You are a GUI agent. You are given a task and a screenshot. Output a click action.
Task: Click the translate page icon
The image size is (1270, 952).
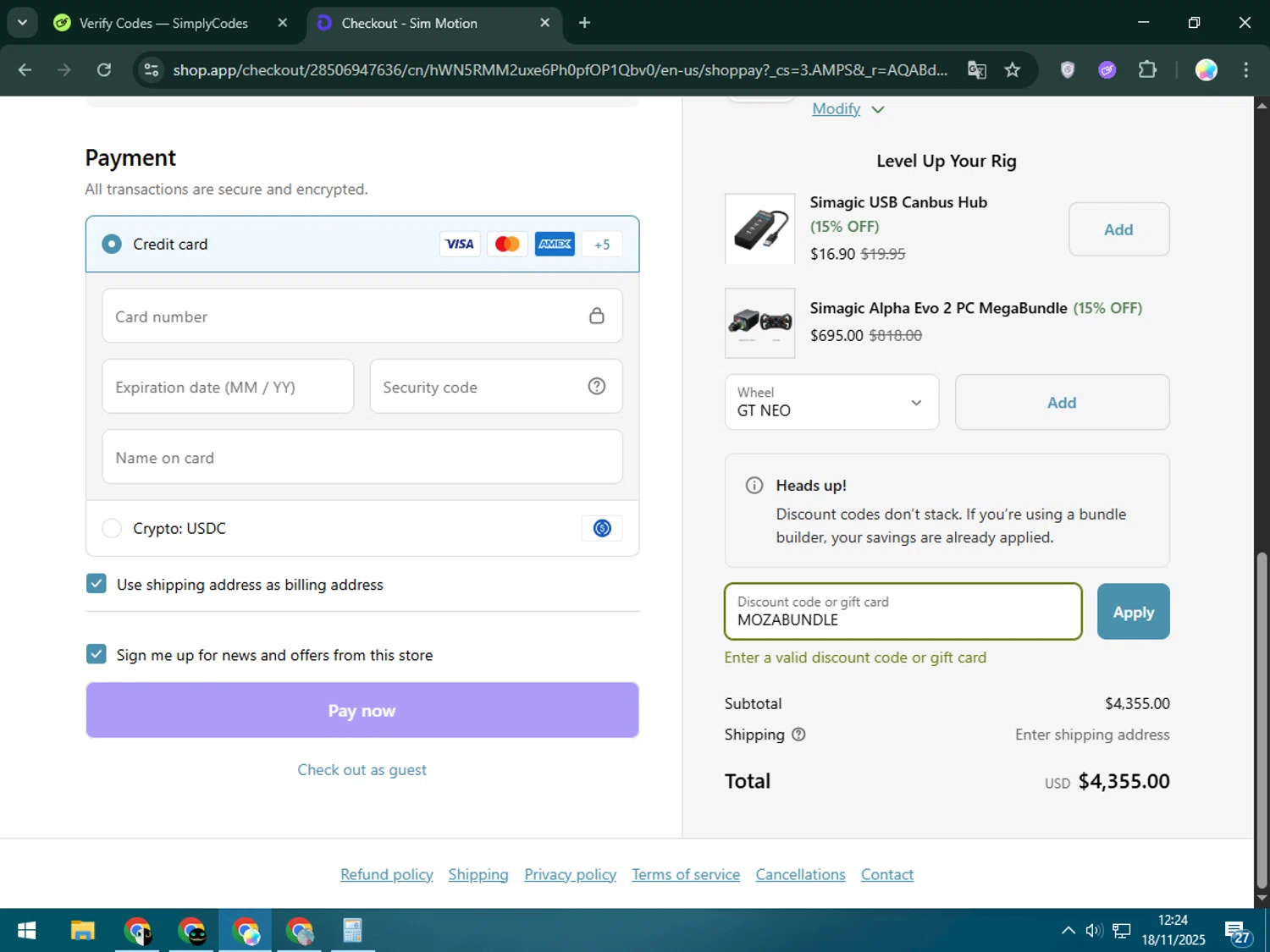tap(977, 69)
